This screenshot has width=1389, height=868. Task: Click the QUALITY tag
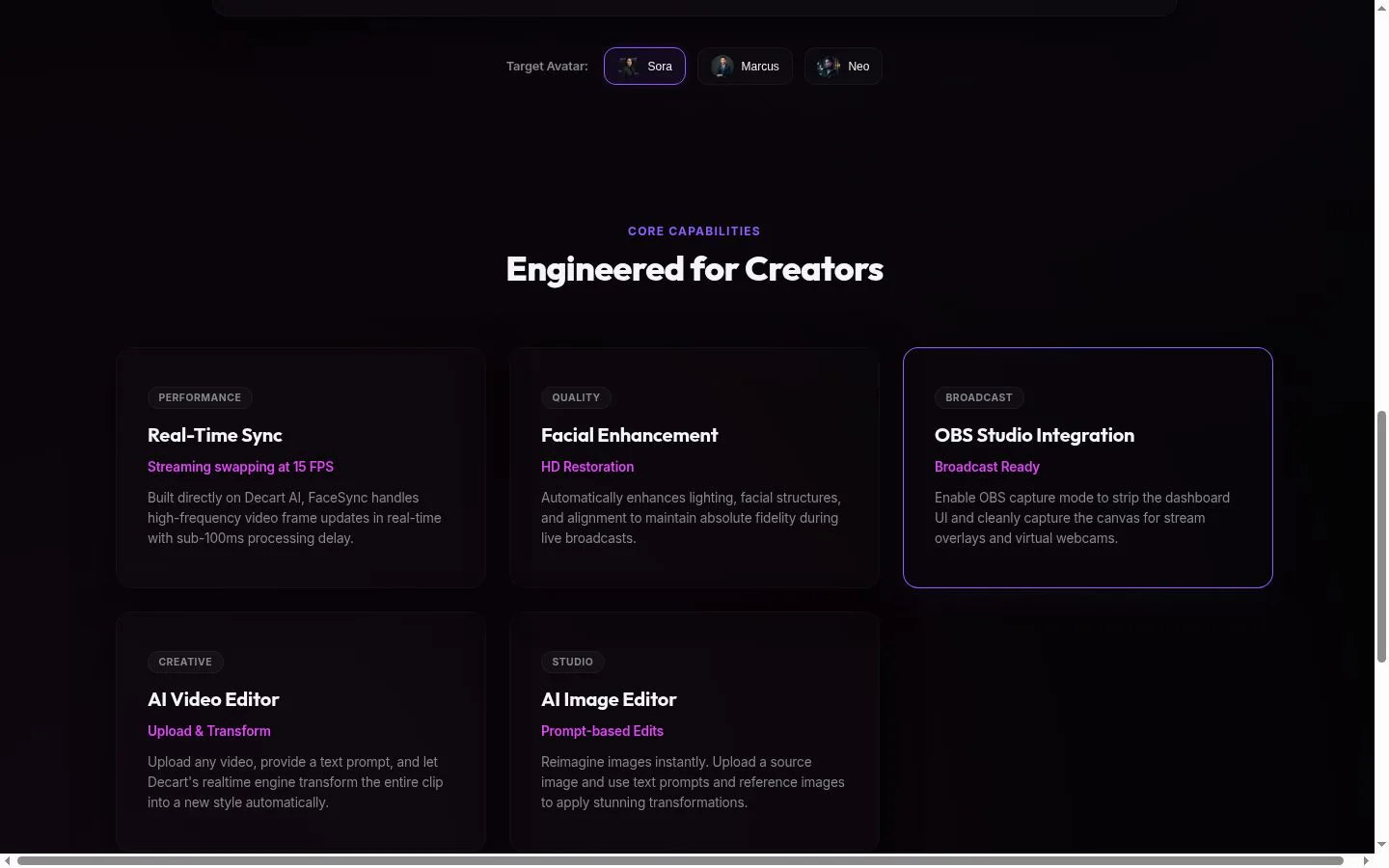(576, 397)
